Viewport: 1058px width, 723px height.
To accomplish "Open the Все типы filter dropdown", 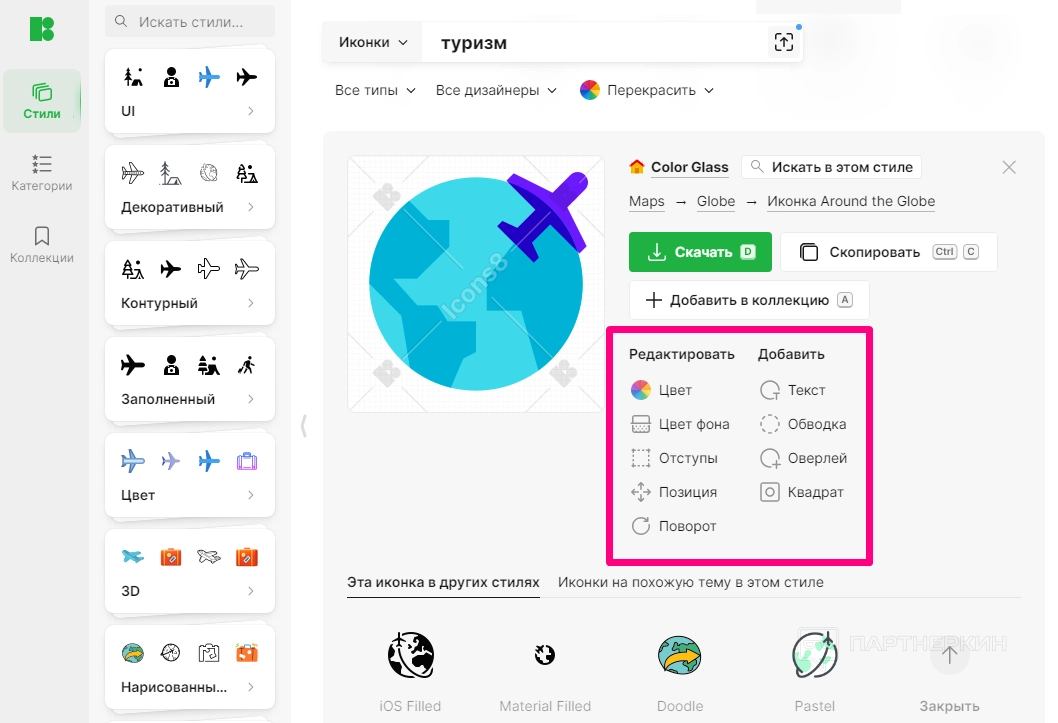I will click(375, 90).
